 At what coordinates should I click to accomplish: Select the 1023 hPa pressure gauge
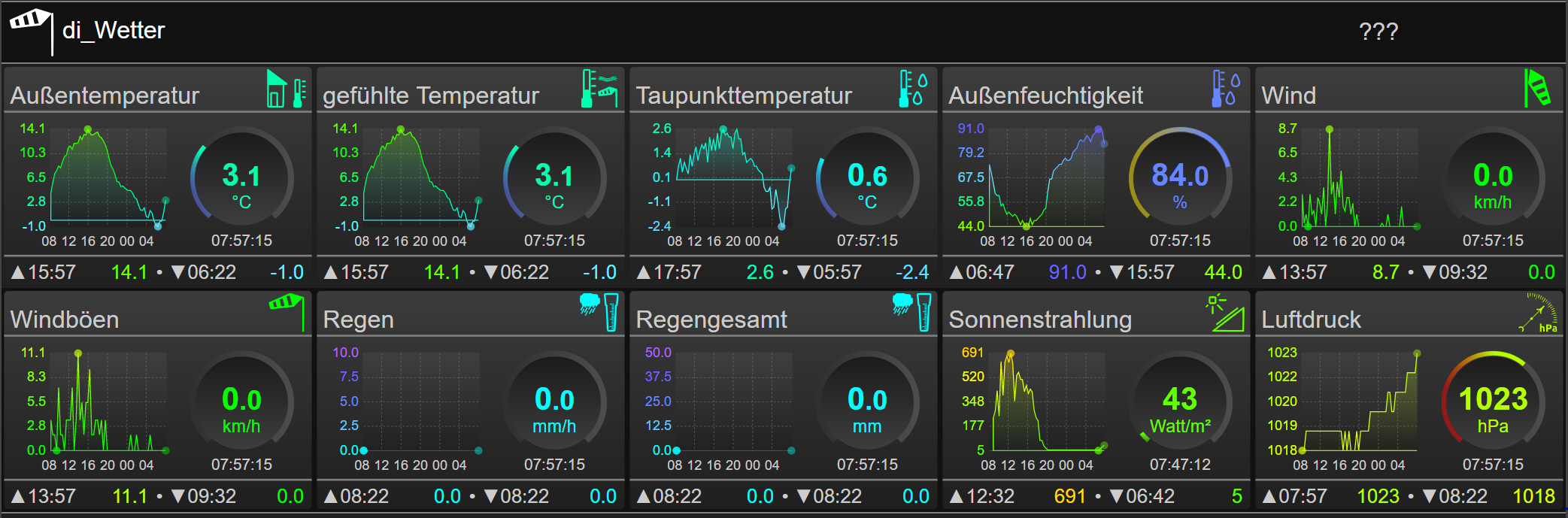tap(1493, 401)
